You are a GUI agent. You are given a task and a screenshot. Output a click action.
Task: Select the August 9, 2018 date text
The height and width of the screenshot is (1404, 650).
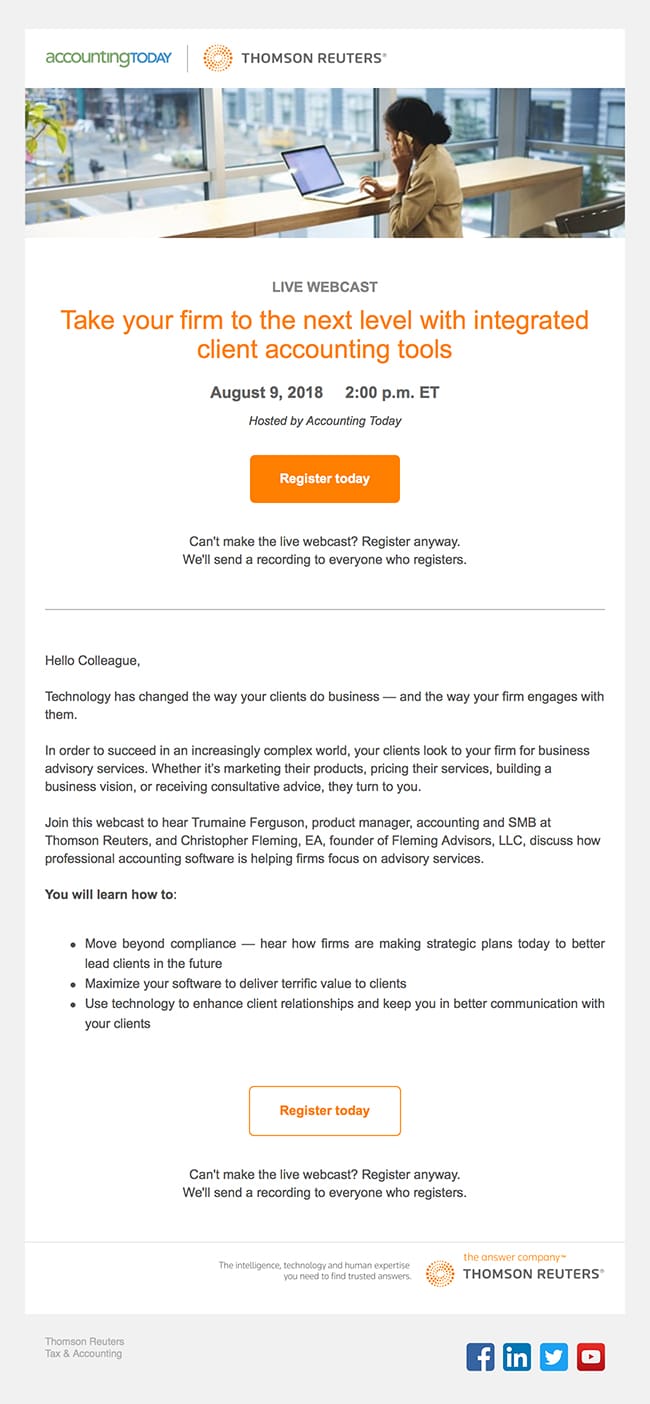coord(266,392)
